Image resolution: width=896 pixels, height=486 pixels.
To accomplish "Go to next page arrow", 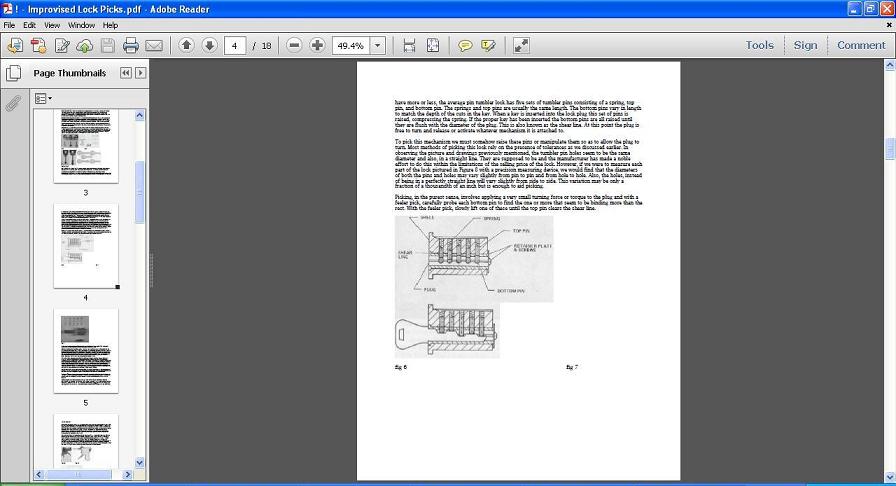I will [x=209, y=45].
